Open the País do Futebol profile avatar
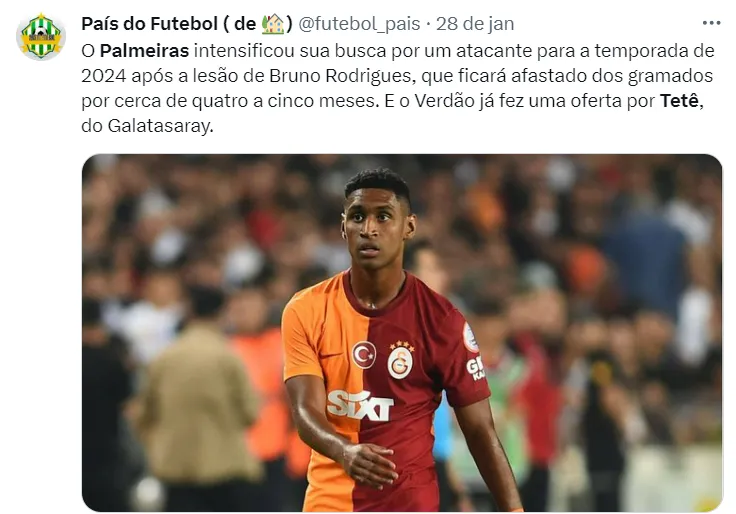Screen dimensions: 736x514 (41, 37)
